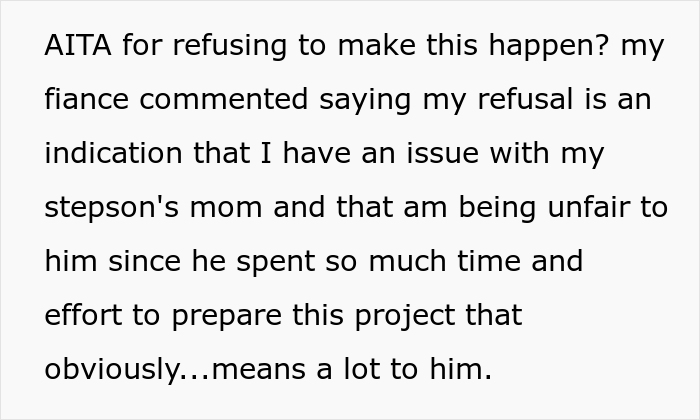Click the word "obviously..."

click(x=127, y=370)
